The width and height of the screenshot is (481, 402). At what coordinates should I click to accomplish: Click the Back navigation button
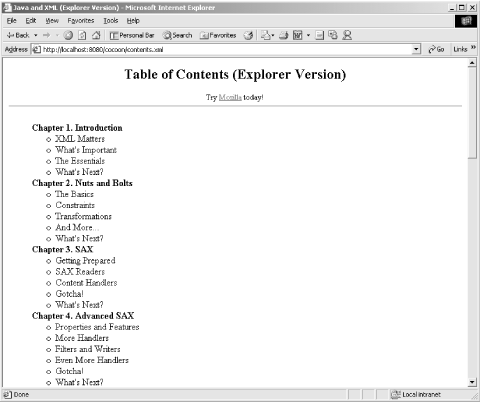point(18,35)
